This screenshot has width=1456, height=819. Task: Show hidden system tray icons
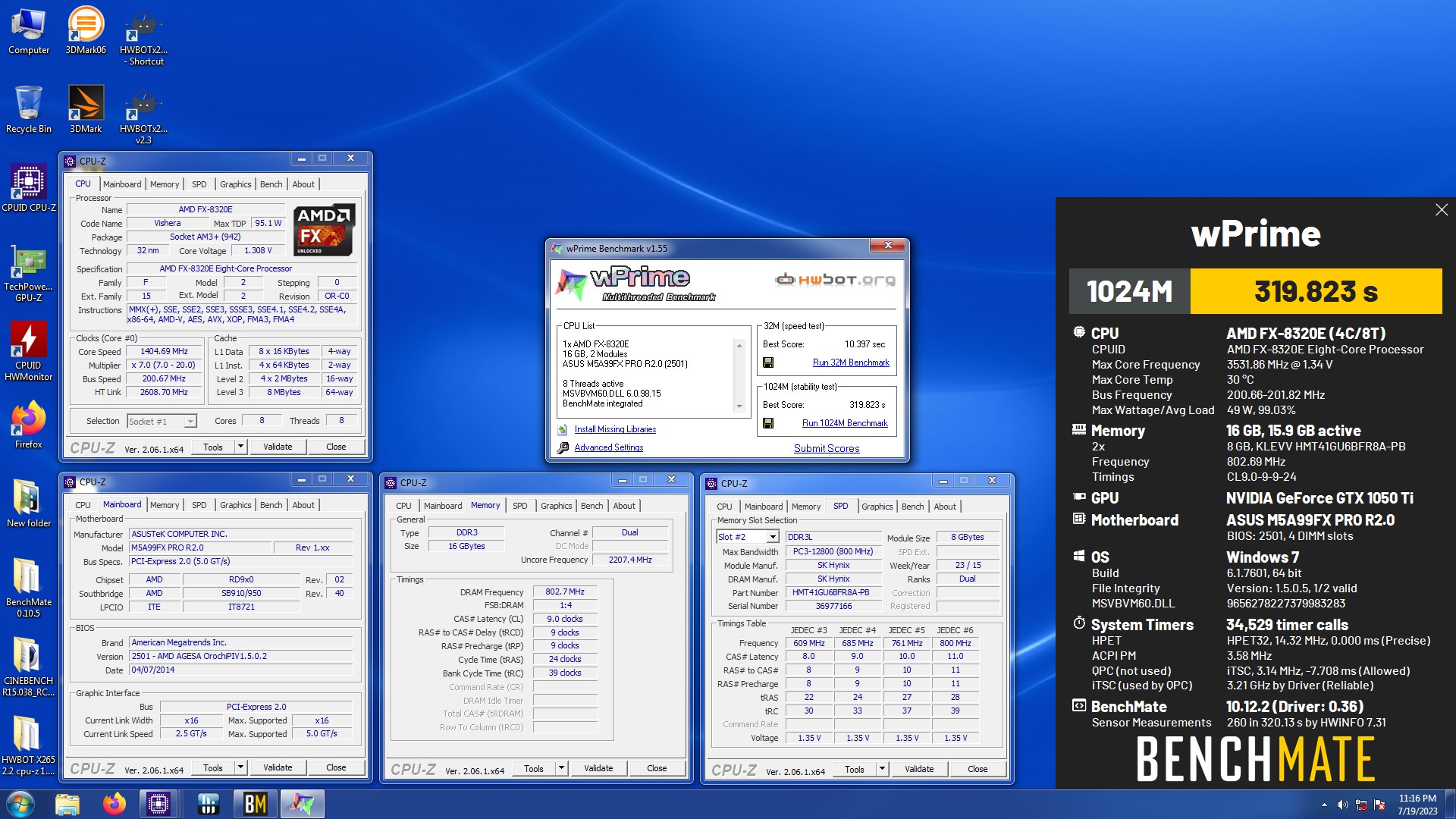[1324, 805]
